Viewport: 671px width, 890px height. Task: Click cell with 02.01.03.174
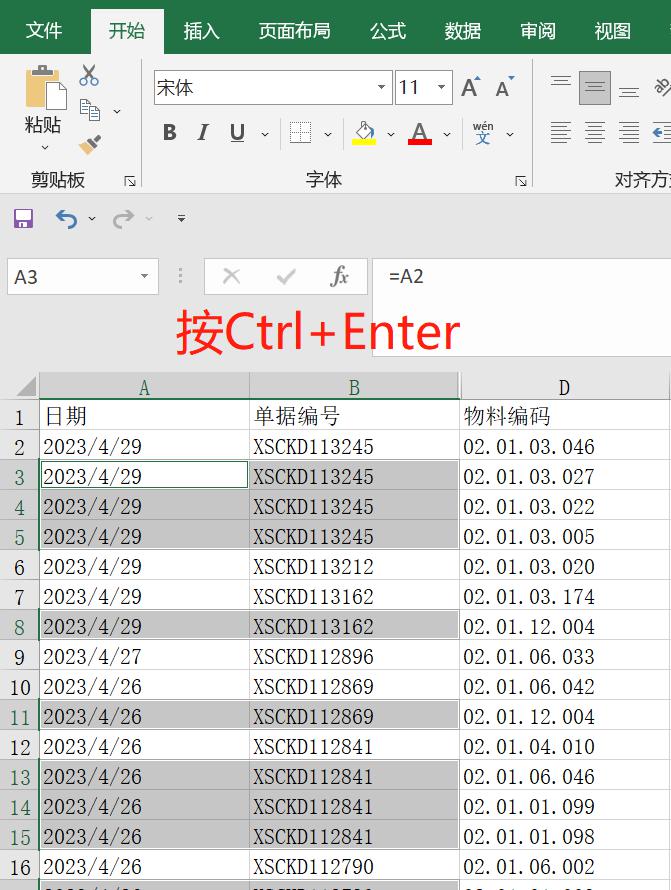point(564,597)
